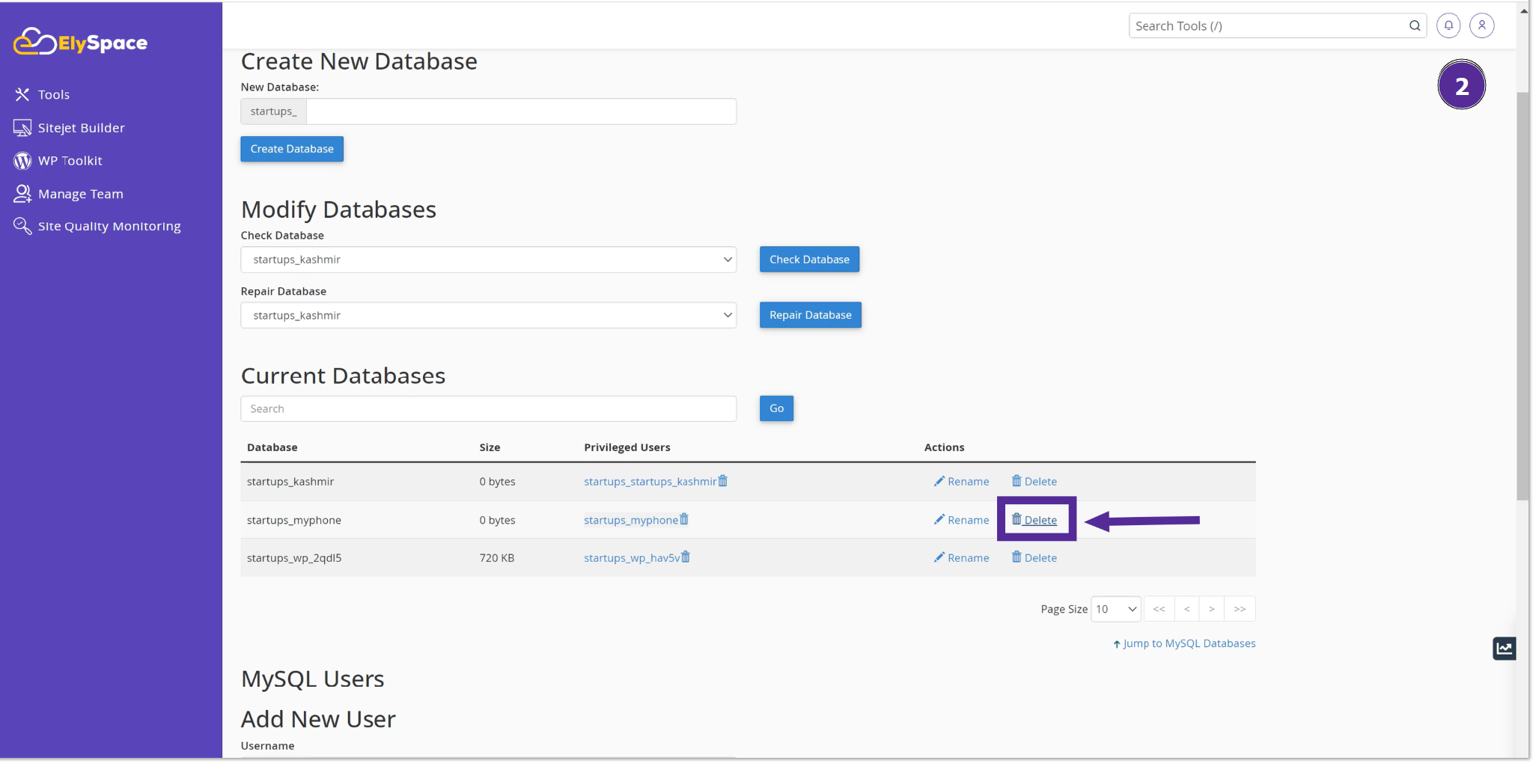The height and width of the screenshot is (784, 1533).
Task: Open Sitejet Builder from sidebar
Action: [82, 128]
